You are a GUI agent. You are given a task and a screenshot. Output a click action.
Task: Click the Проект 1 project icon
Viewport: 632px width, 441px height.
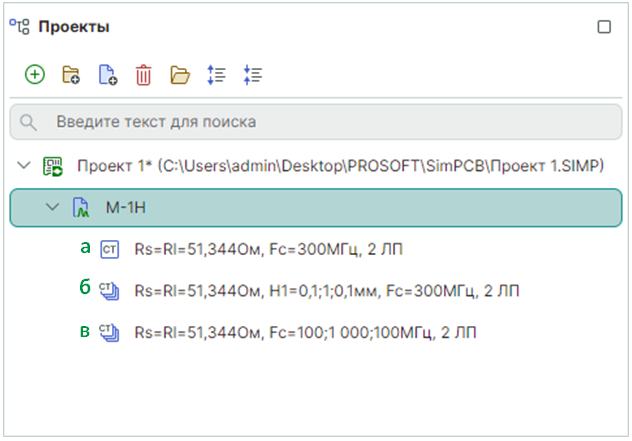(53, 166)
